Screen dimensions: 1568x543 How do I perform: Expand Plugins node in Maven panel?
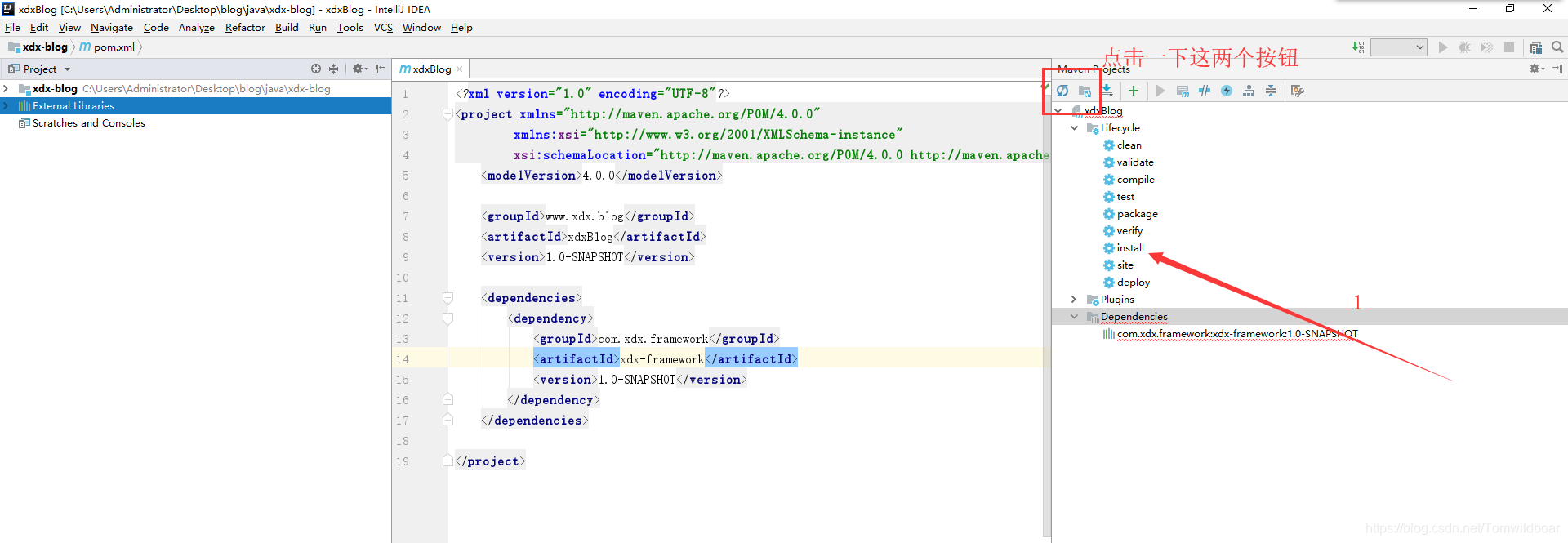point(1075,300)
